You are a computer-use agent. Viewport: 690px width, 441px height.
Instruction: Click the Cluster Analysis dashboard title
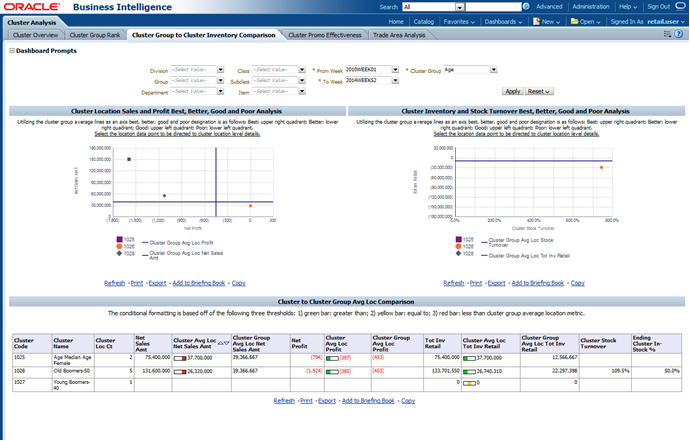pyautogui.click(x=32, y=22)
